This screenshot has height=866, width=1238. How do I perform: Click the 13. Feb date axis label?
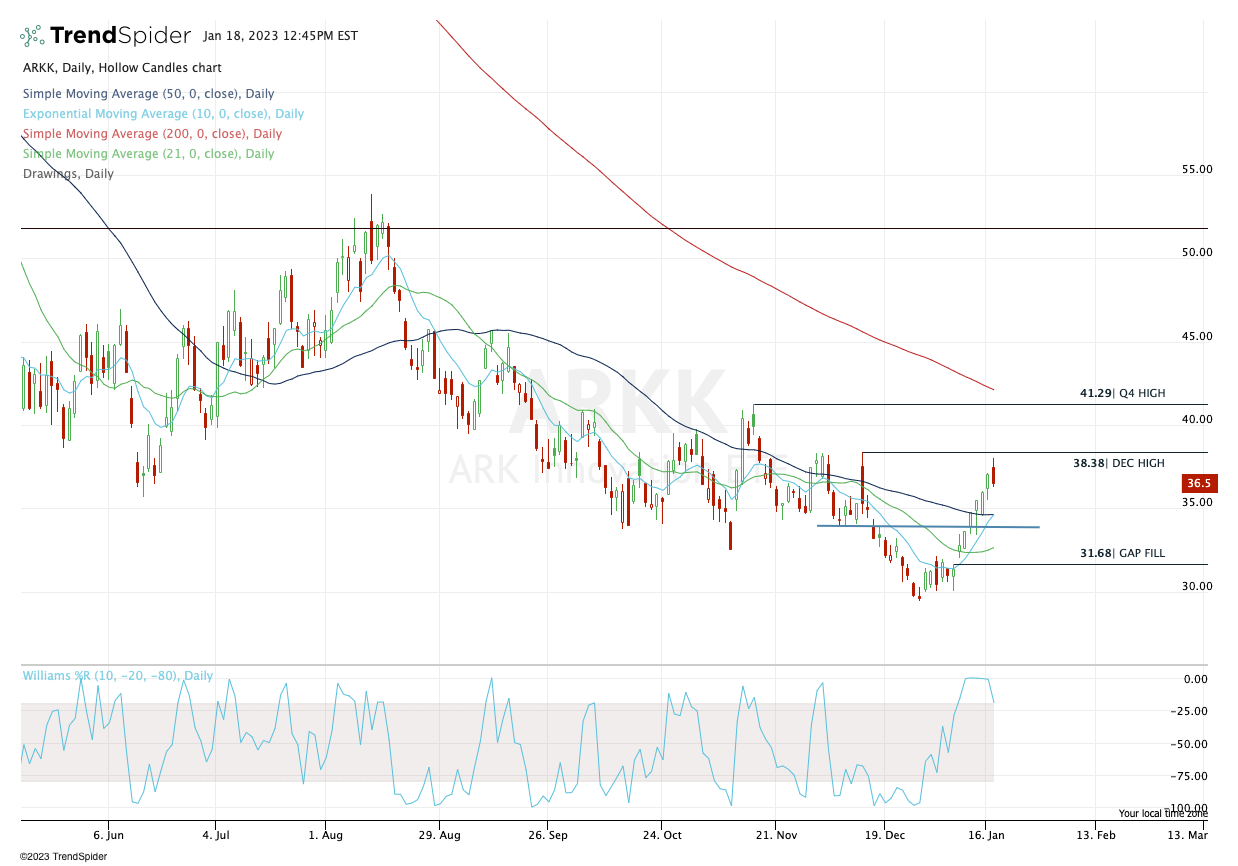[1097, 835]
